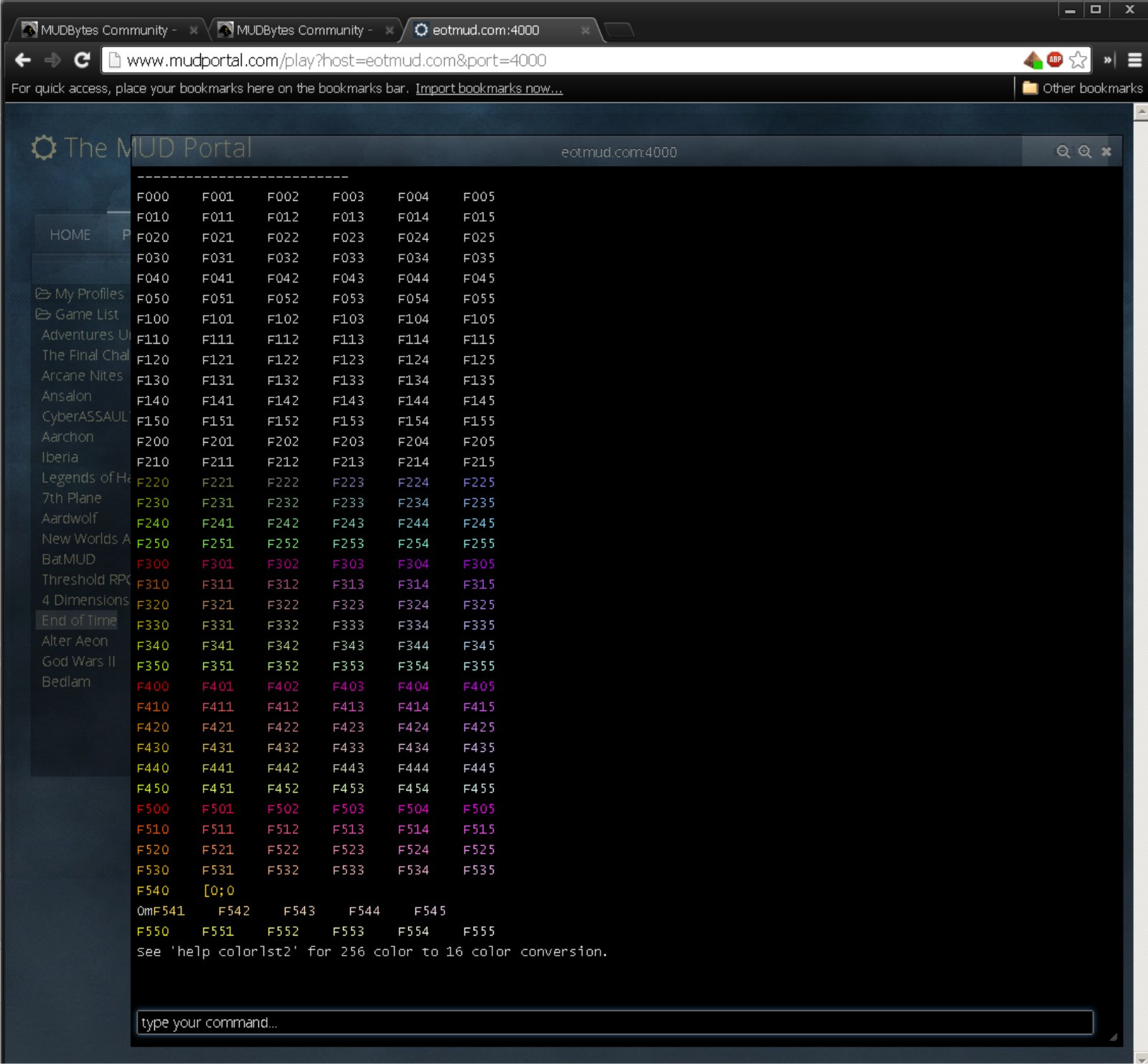The height and width of the screenshot is (1064, 1148).
Task: Reload the page with refresh icon
Action: [82, 60]
